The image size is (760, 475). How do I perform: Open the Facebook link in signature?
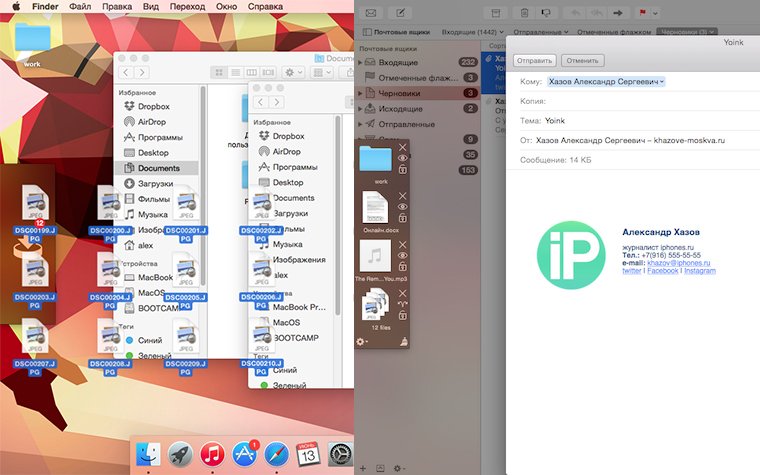click(663, 270)
